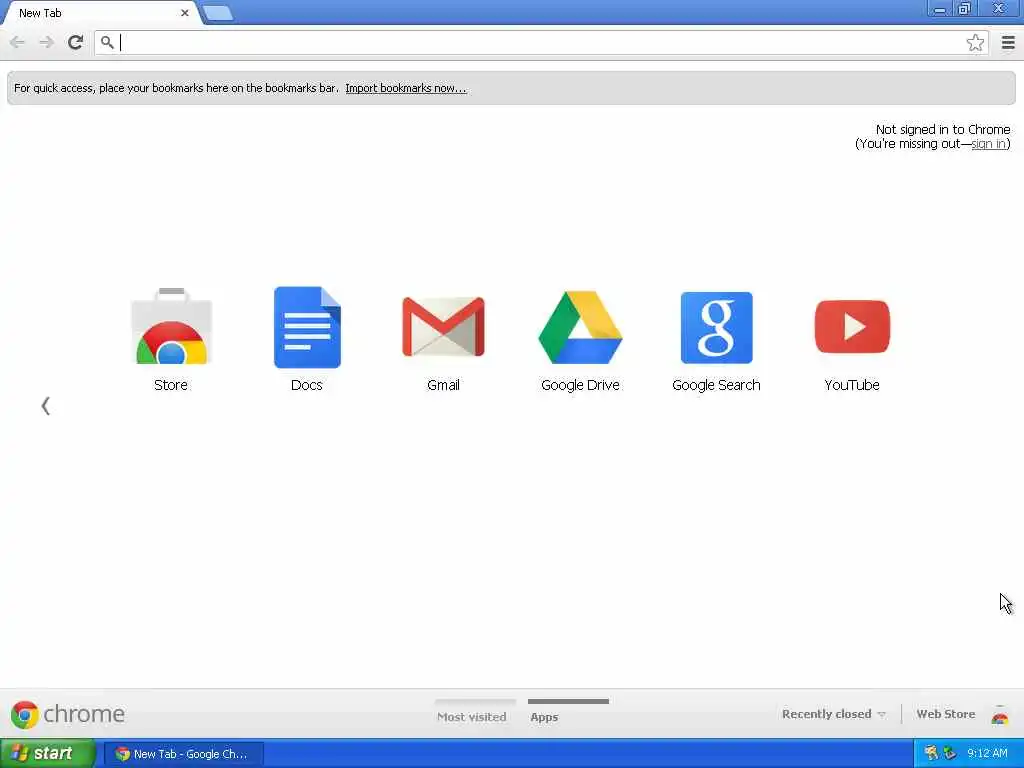Click New Tab - Google Chrome taskbar button
1024x768 pixels.
pyautogui.click(x=184, y=754)
